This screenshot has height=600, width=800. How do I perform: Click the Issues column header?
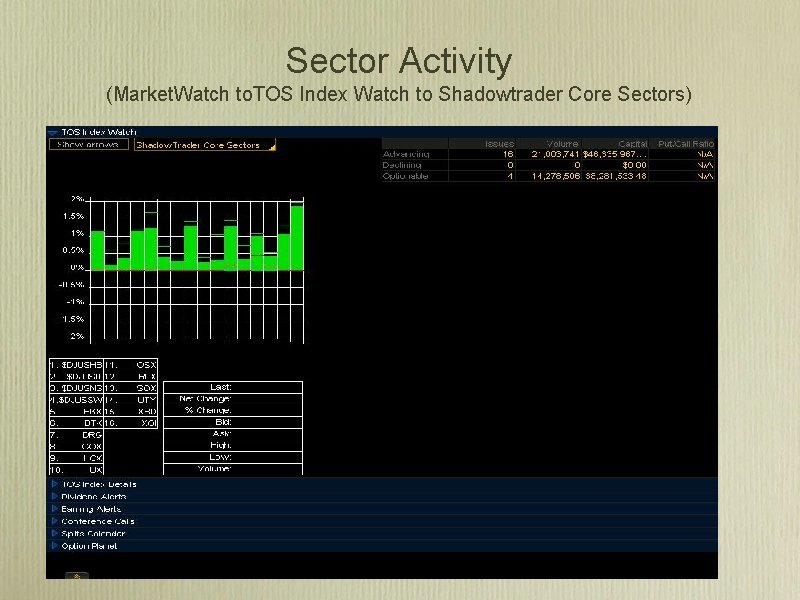pos(482,144)
